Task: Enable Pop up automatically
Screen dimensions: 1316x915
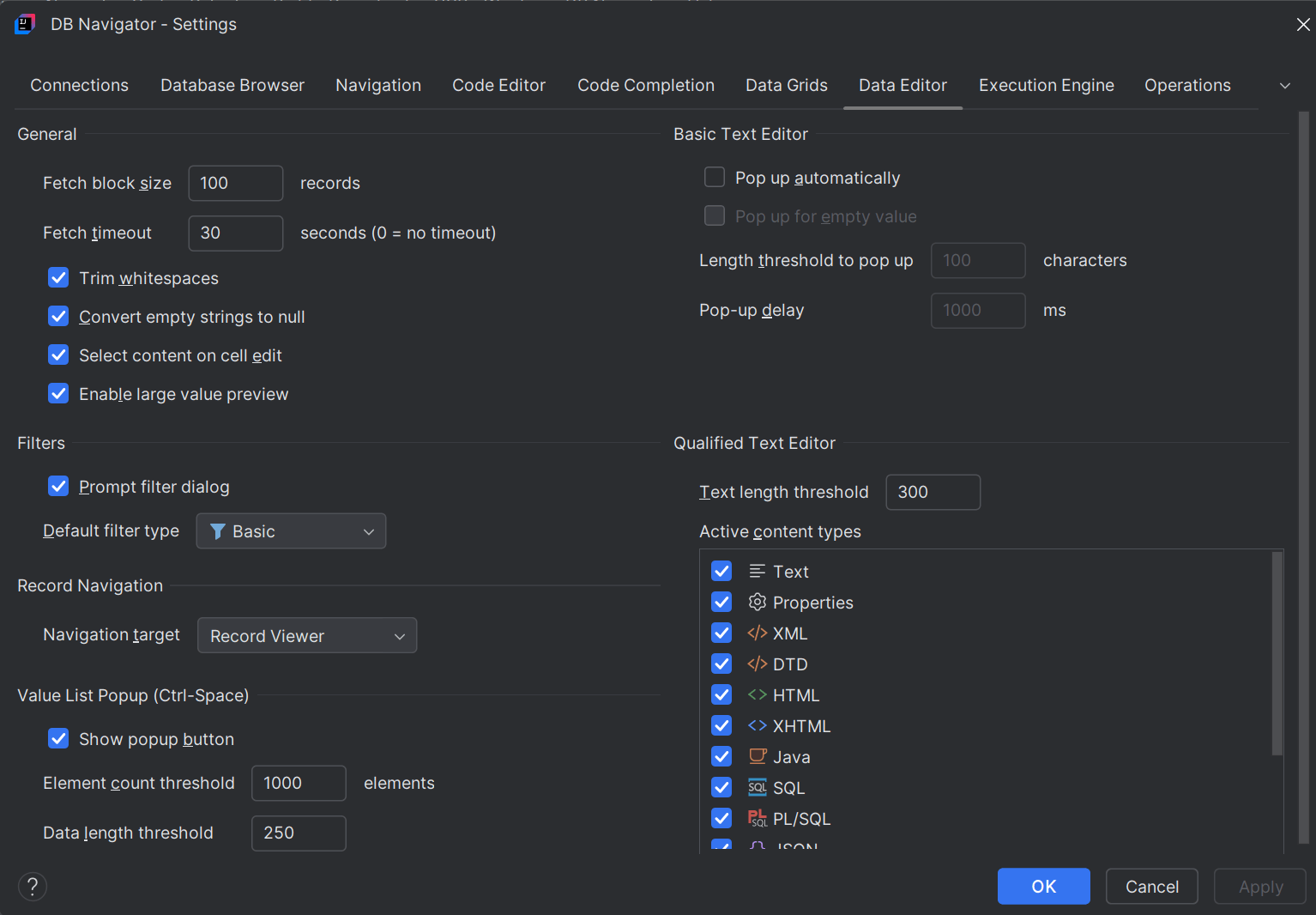Action: point(714,177)
